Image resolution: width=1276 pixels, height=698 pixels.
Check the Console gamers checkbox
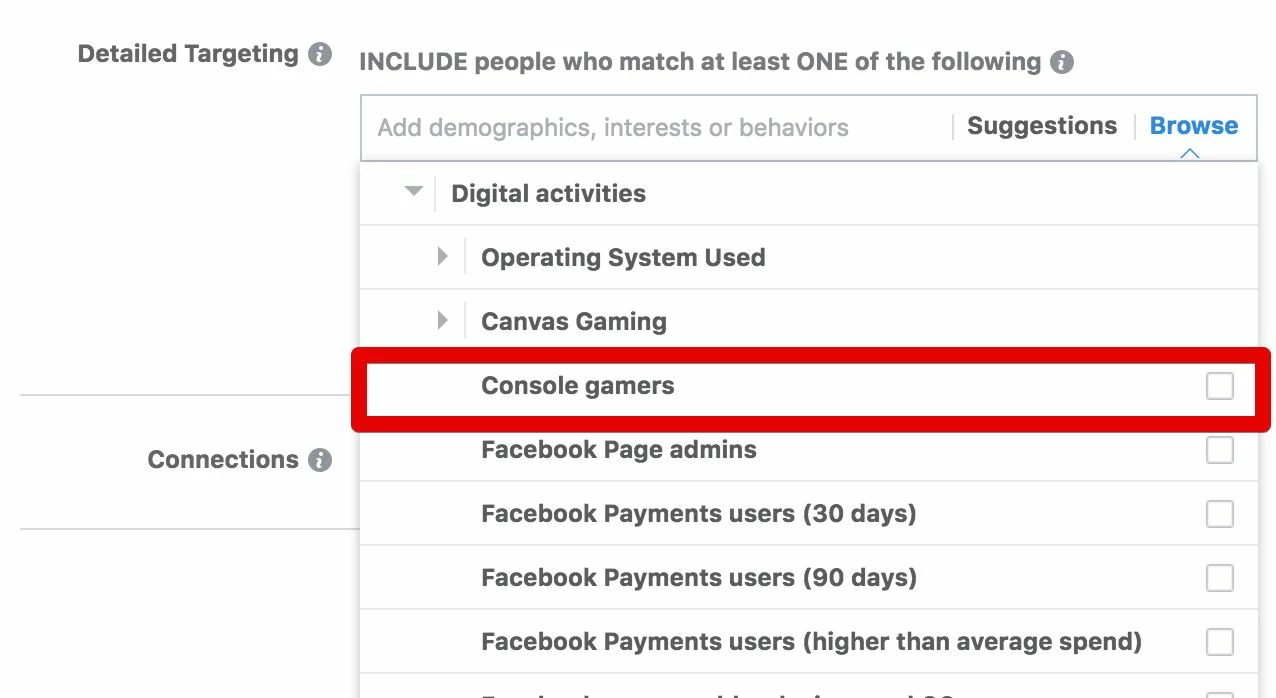1220,386
